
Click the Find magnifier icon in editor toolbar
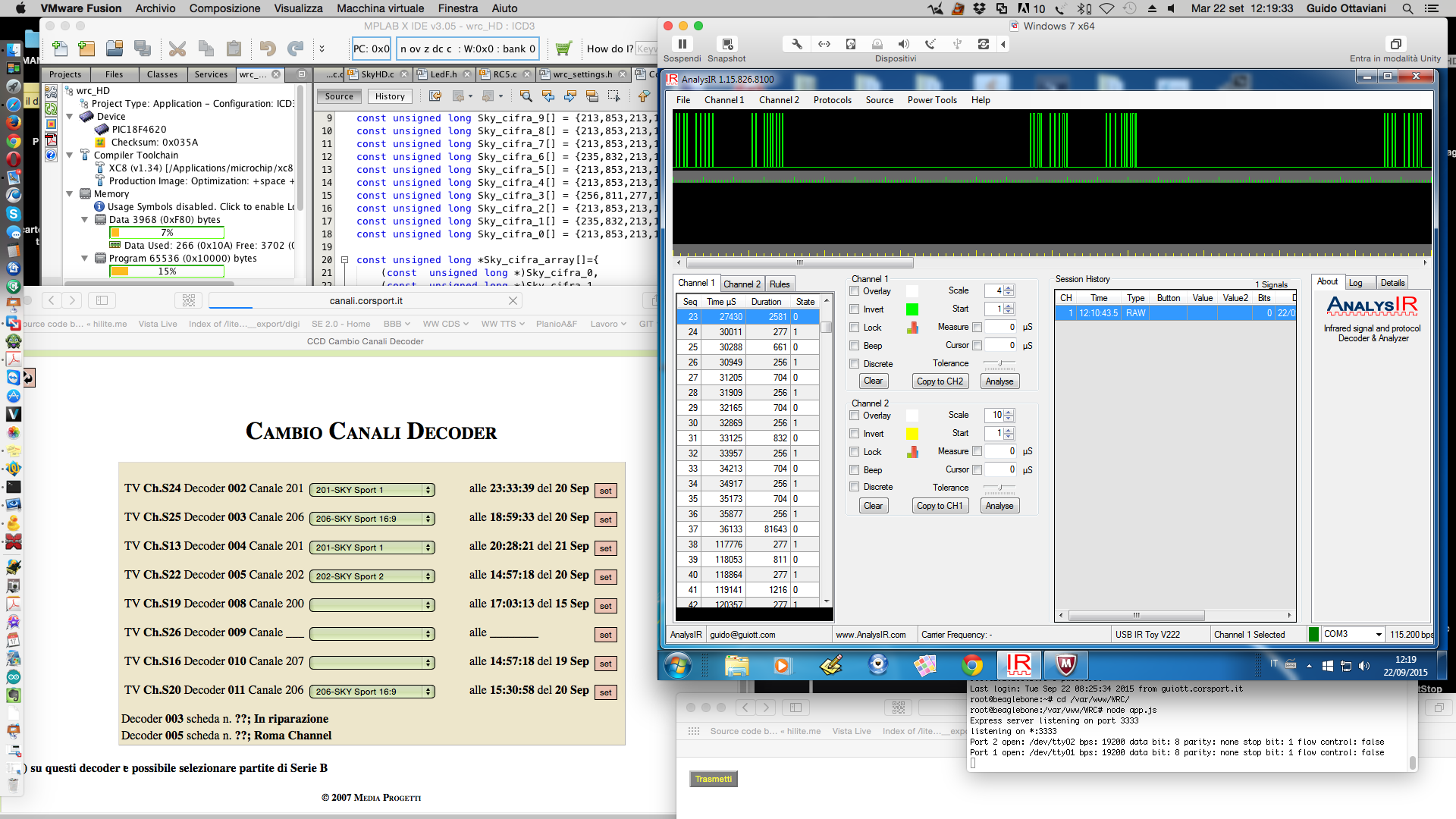[526, 96]
